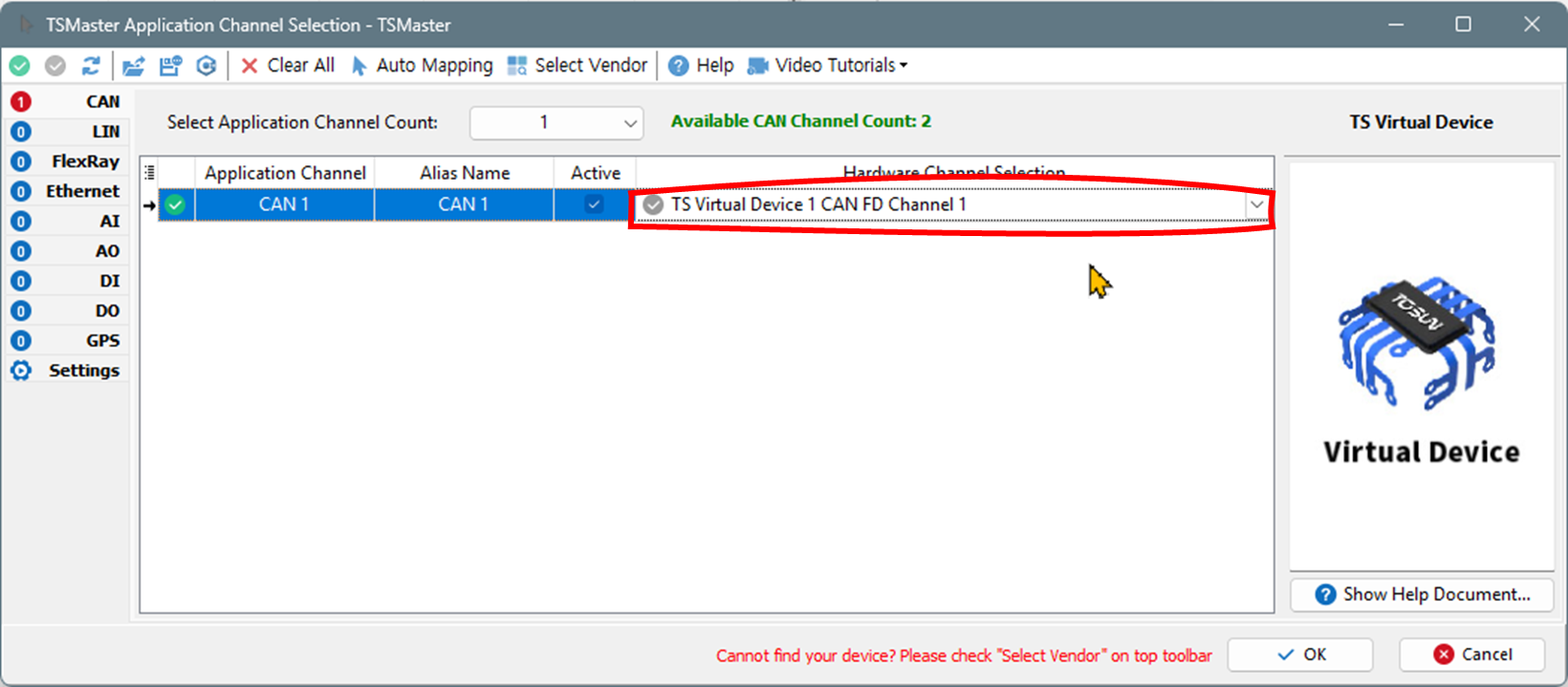Image resolution: width=1568 pixels, height=687 pixels.
Task: Click the hexagon reset icon in toolbar
Action: click(207, 66)
